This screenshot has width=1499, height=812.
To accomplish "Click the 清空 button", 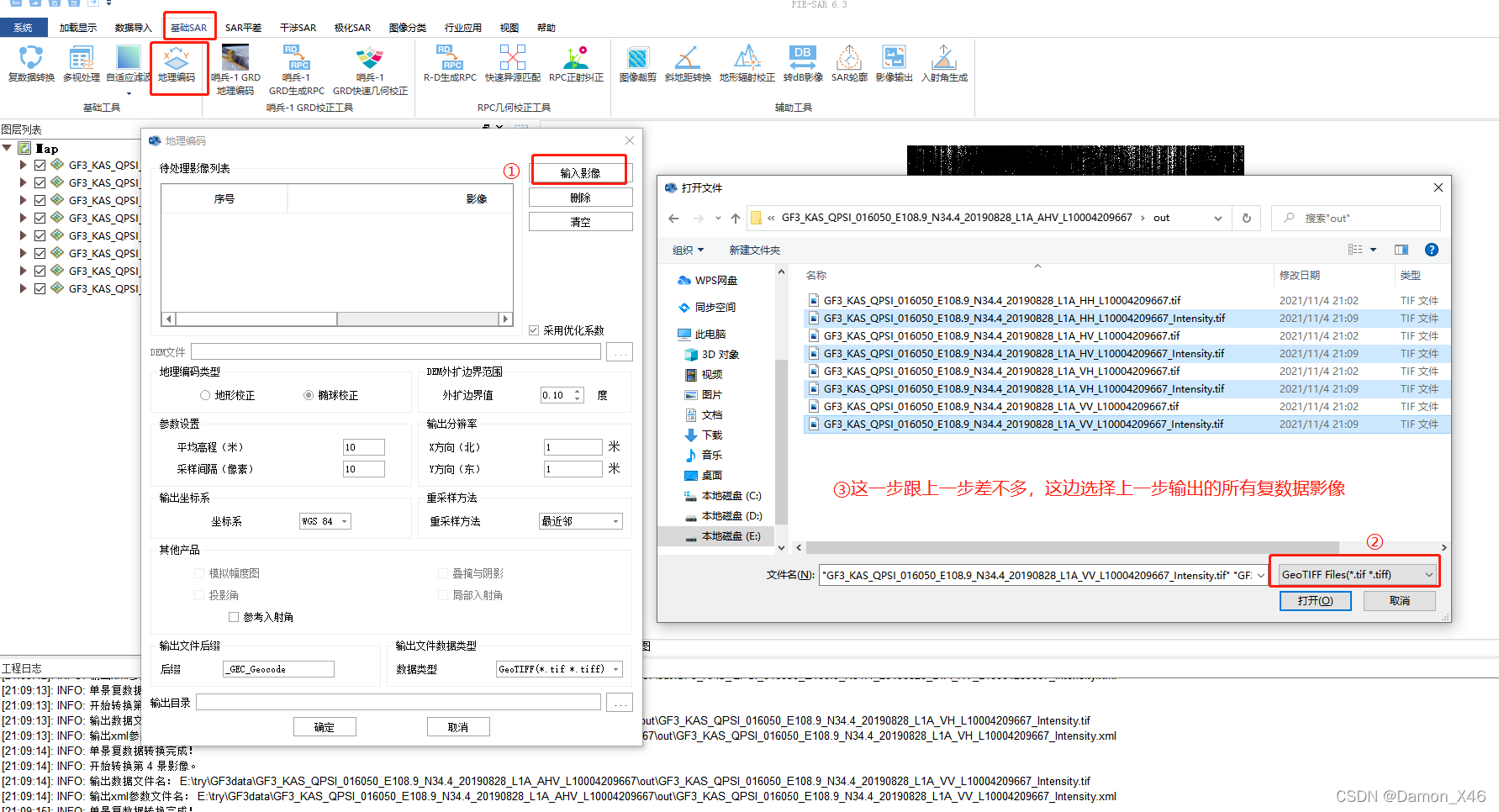I will tap(580, 222).
